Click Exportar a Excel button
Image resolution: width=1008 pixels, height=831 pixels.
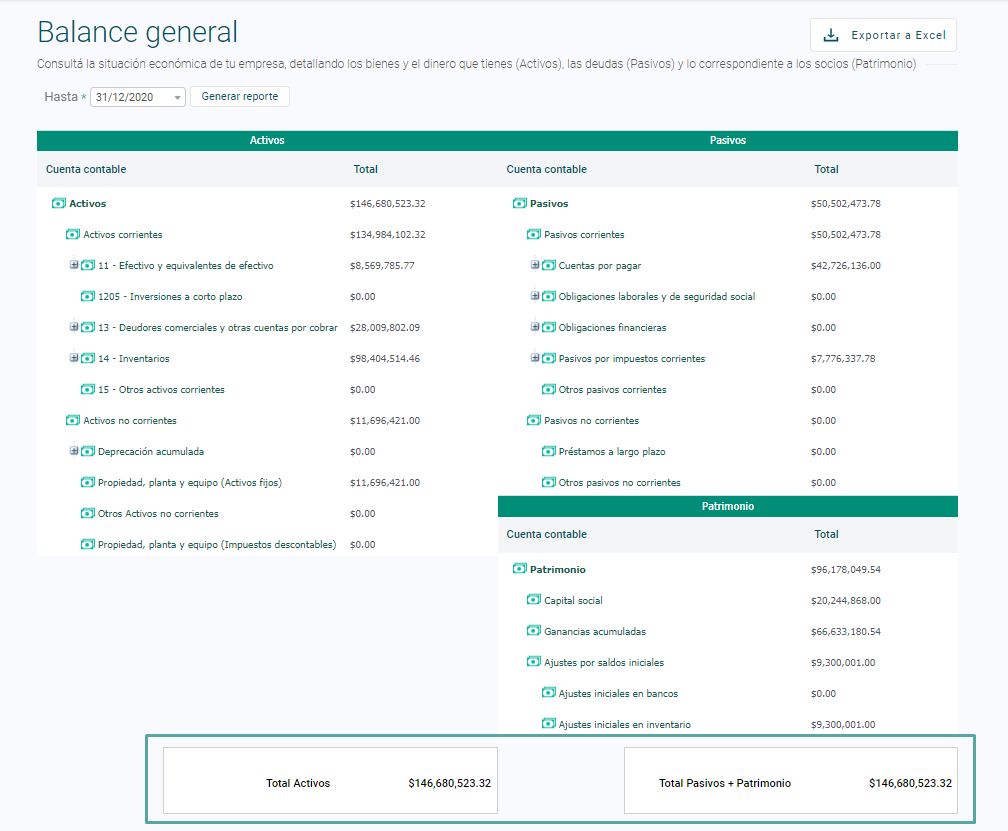(883, 35)
